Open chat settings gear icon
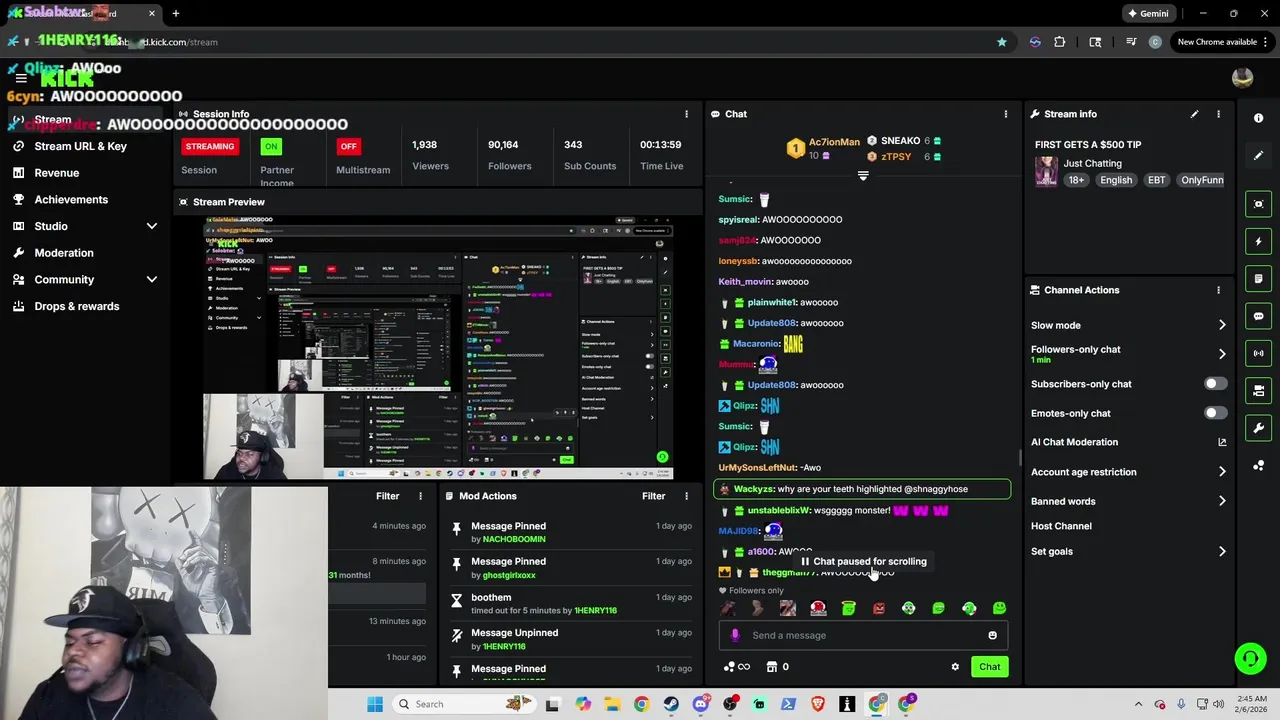This screenshot has width=1280, height=720. [x=955, y=667]
